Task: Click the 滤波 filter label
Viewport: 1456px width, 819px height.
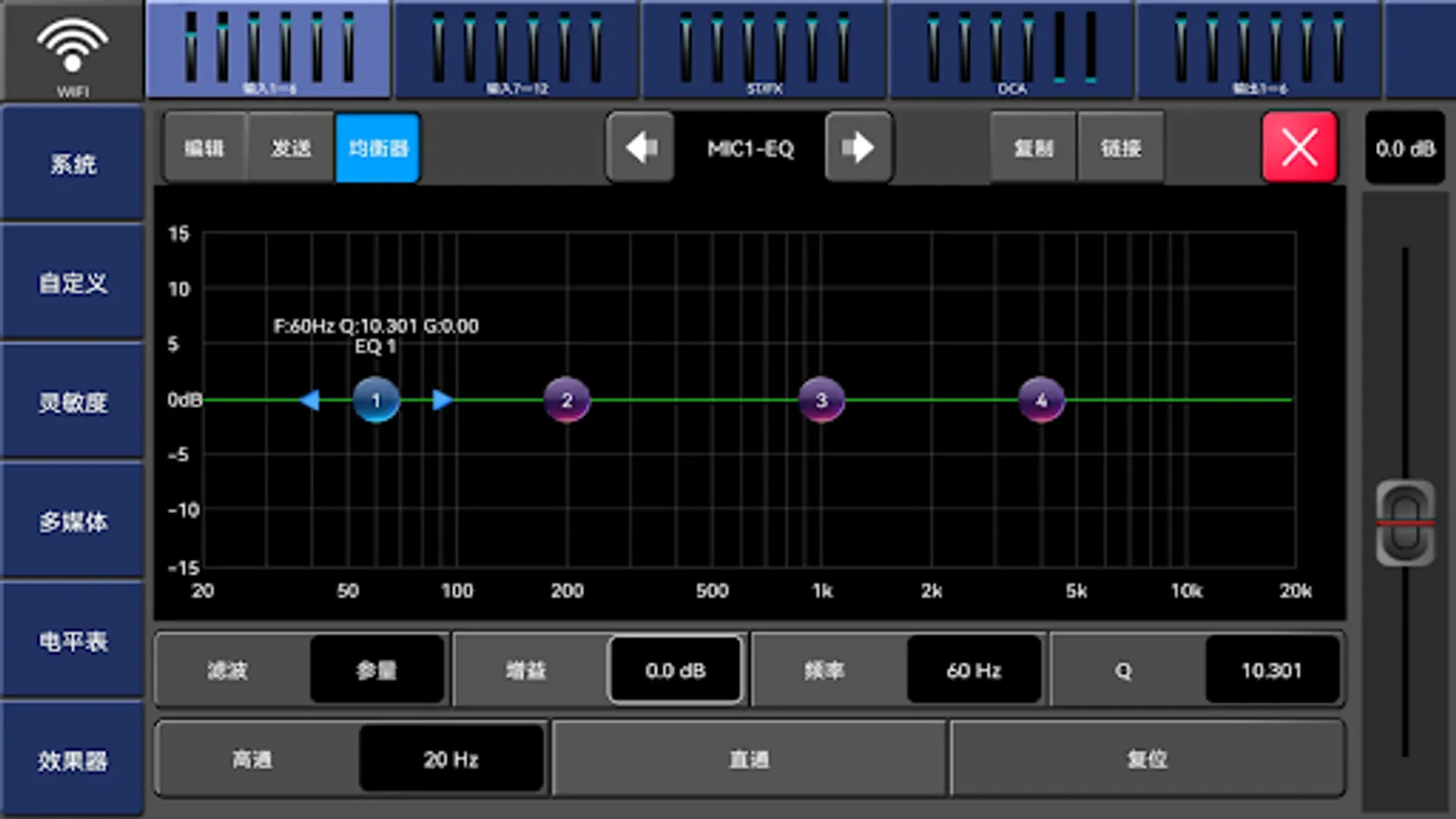Action: click(227, 671)
